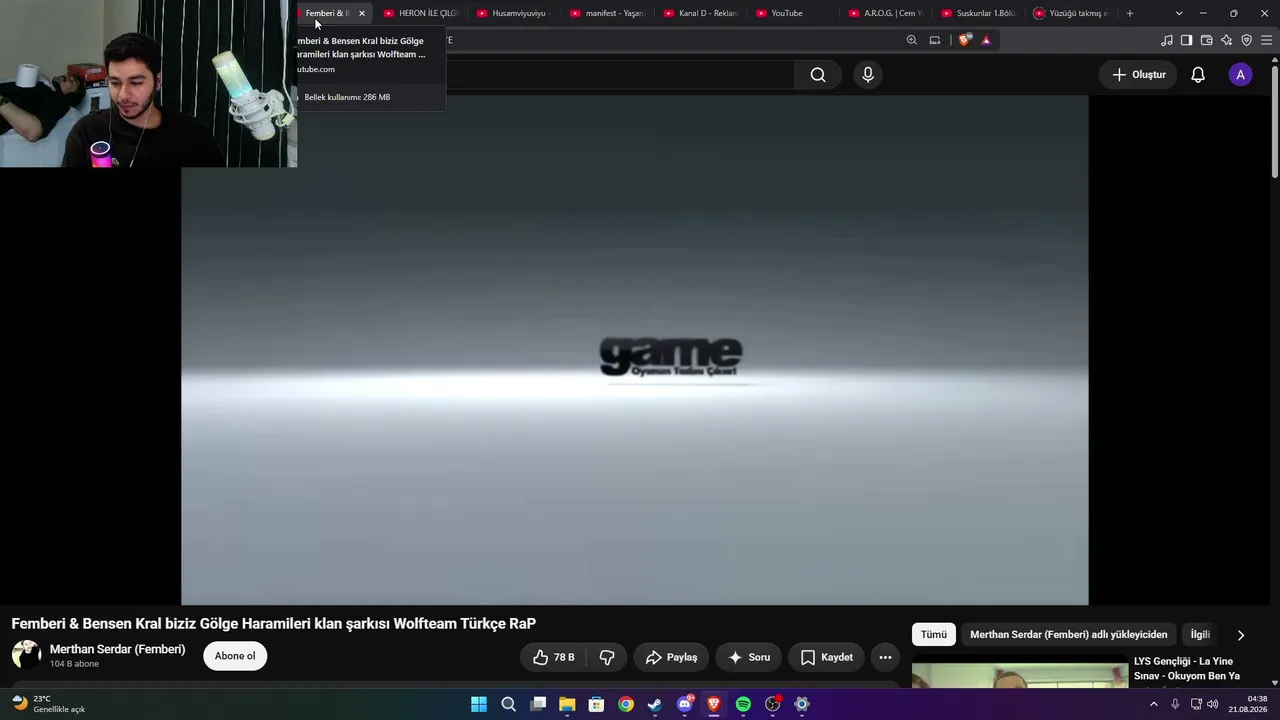Start voice search with the microphone icon

[868, 75]
